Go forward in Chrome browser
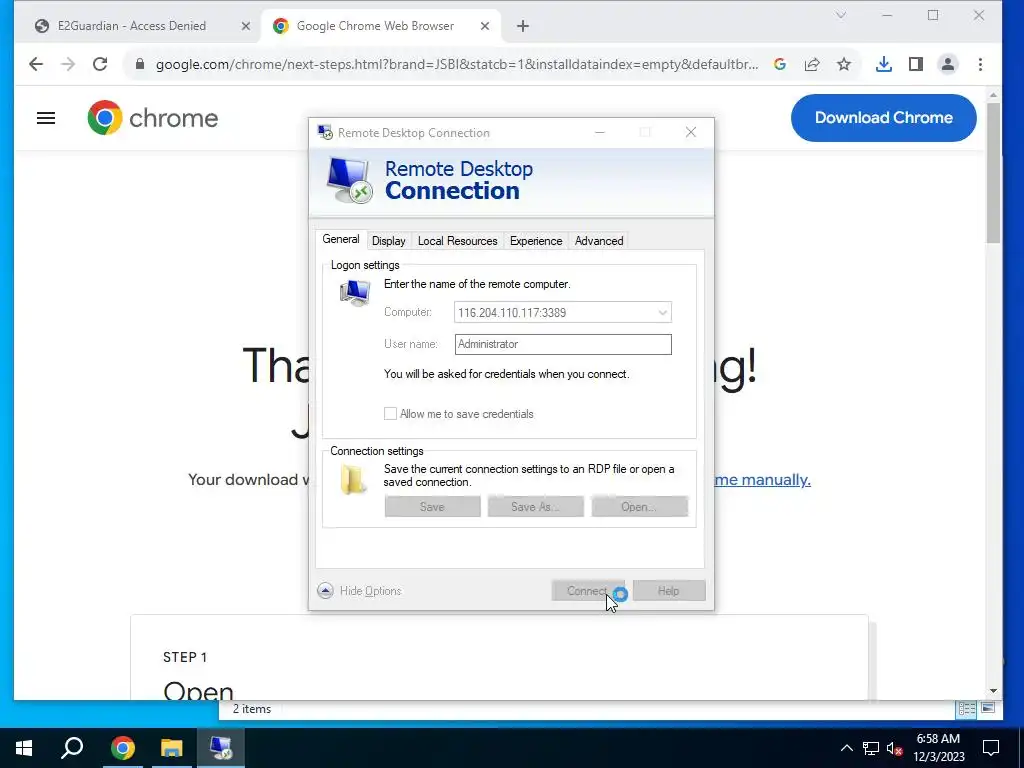This screenshot has width=1024, height=768. pos(68,64)
